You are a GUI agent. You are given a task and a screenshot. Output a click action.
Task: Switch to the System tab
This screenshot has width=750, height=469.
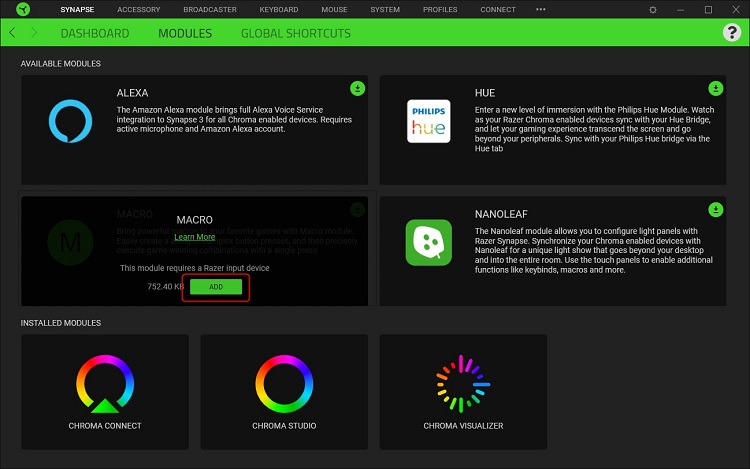[x=385, y=10]
